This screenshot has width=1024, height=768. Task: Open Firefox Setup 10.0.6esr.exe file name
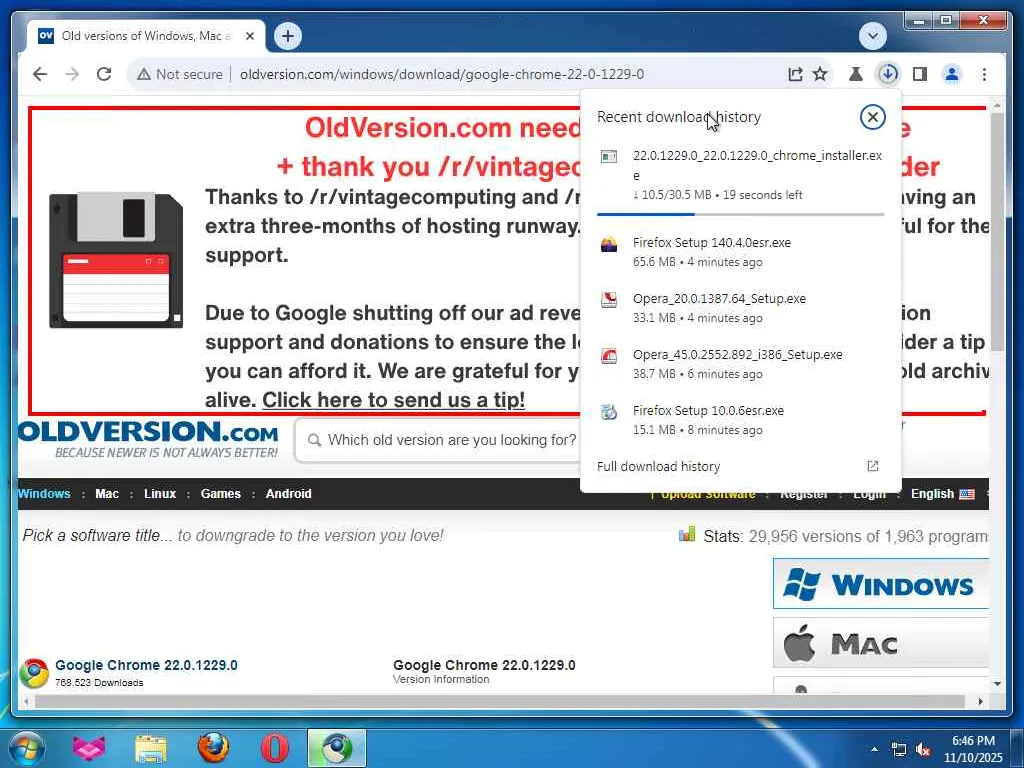(x=708, y=411)
